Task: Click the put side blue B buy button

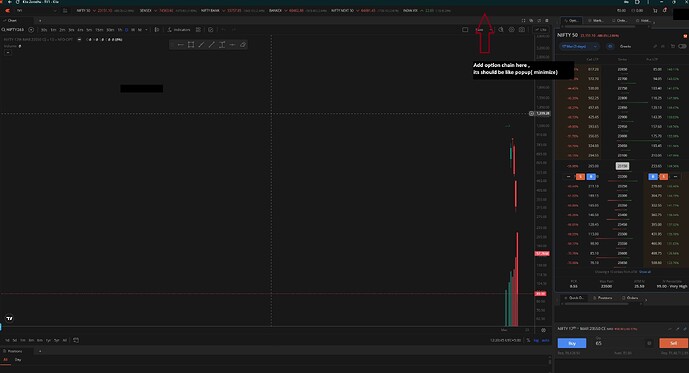Action: click(653, 177)
